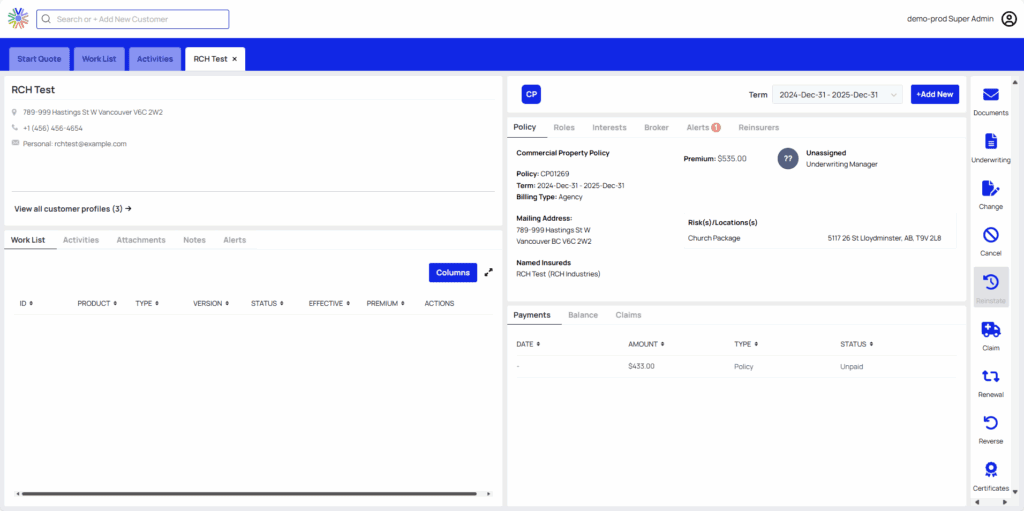Click the Columns button
This screenshot has width=1024, height=511.
click(453, 272)
